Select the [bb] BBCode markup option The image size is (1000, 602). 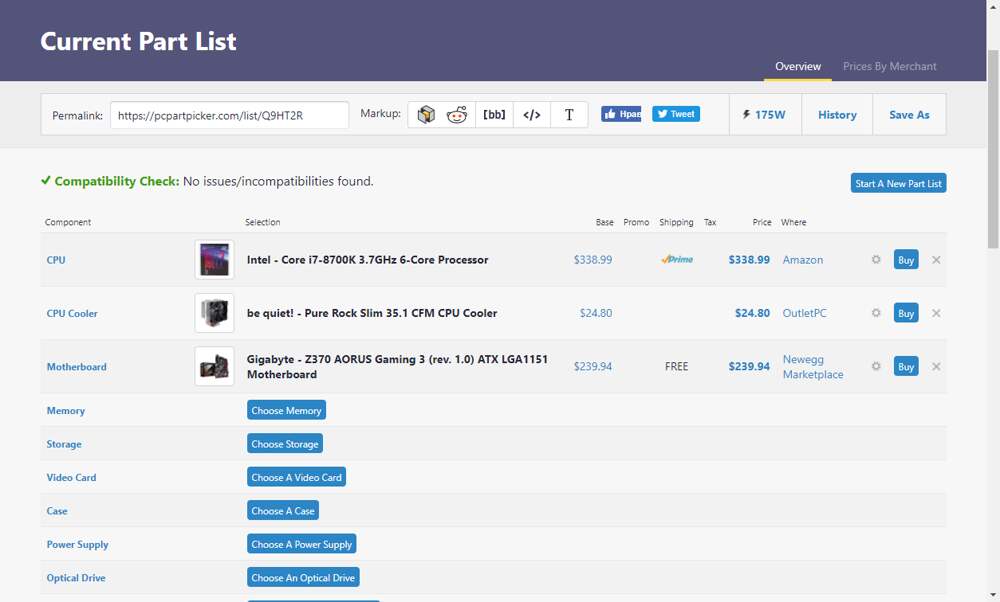tap(494, 115)
